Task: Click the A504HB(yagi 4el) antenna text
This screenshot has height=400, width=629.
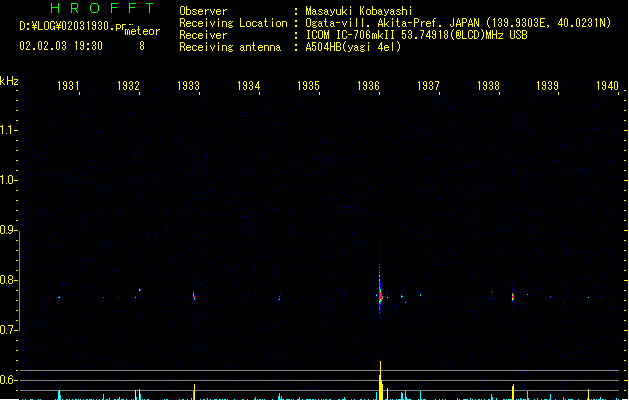Action: point(353,47)
